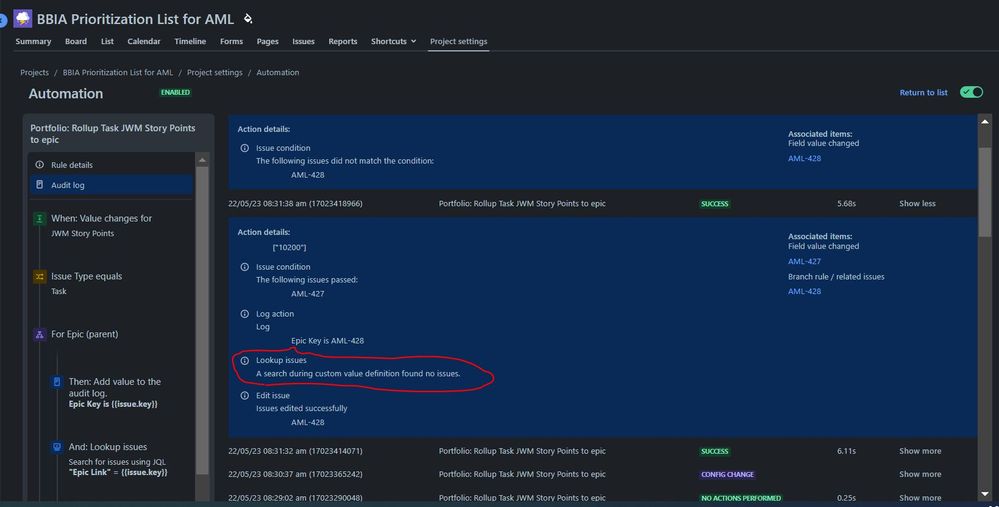This screenshot has width=999, height=507.
Task: Click the rule panel scrollbar thumb
Action: (x=202, y=321)
